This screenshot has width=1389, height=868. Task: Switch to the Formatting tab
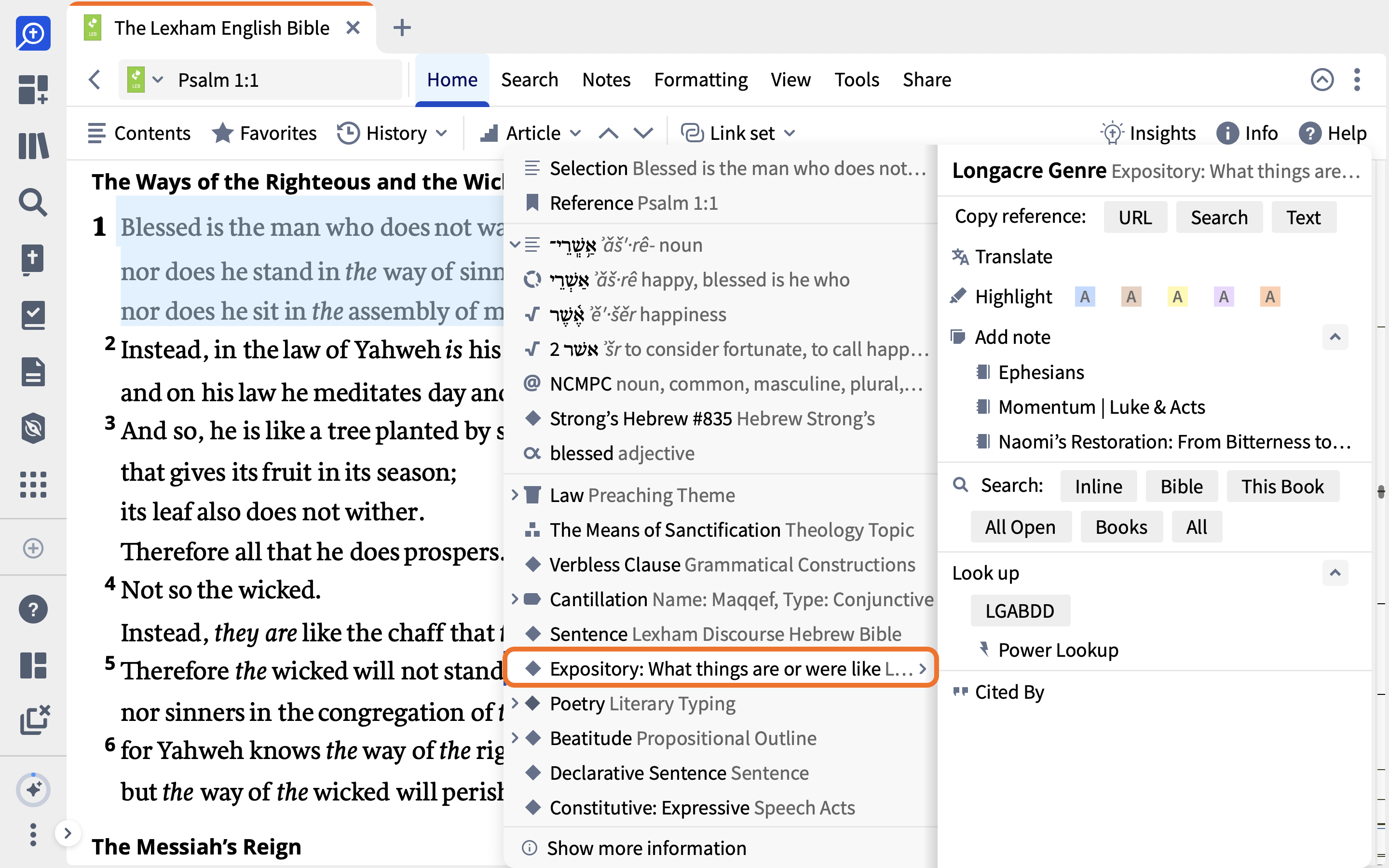(701, 79)
